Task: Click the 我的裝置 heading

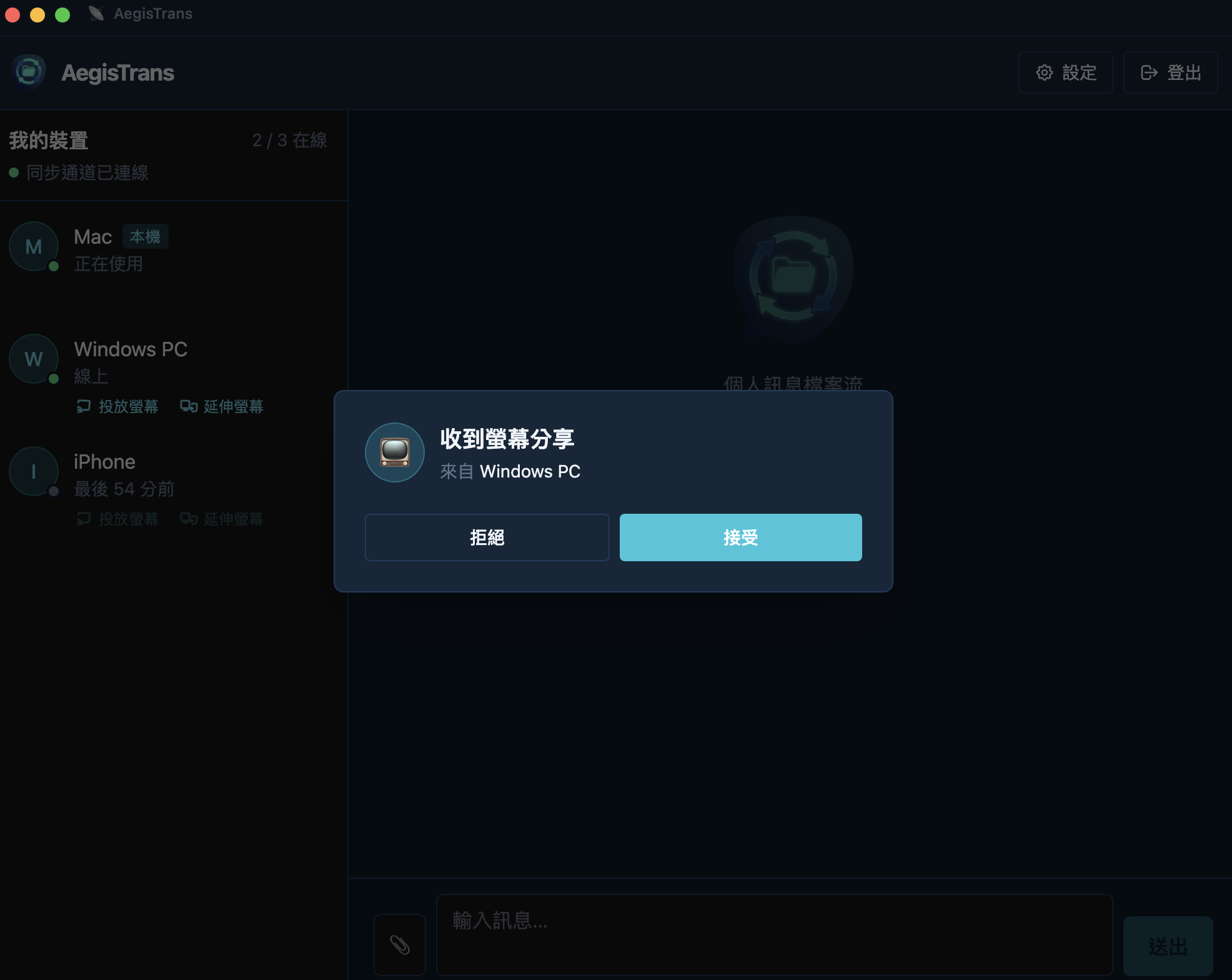Action: pos(49,140)
